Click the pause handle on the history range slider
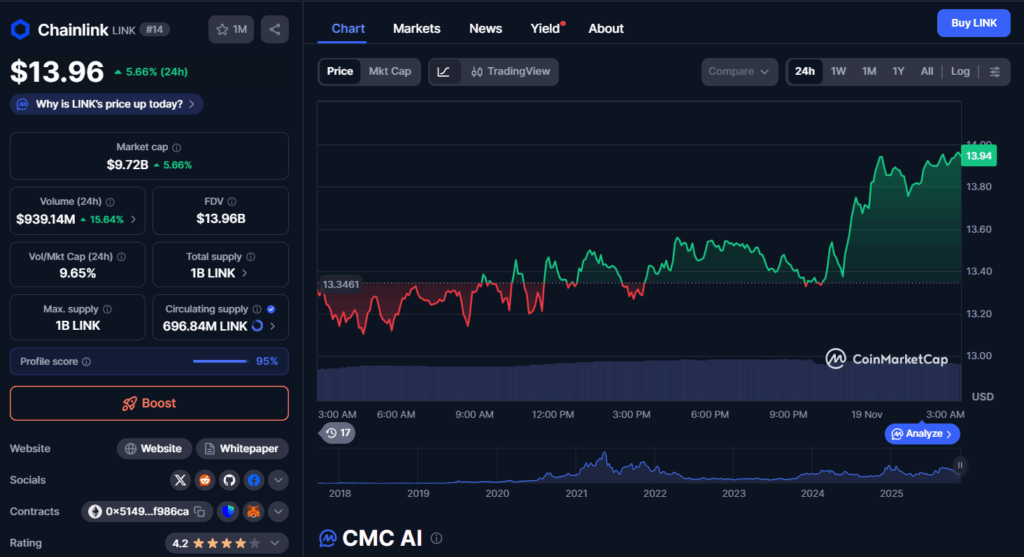1024x557 pixels. point(960,465)
